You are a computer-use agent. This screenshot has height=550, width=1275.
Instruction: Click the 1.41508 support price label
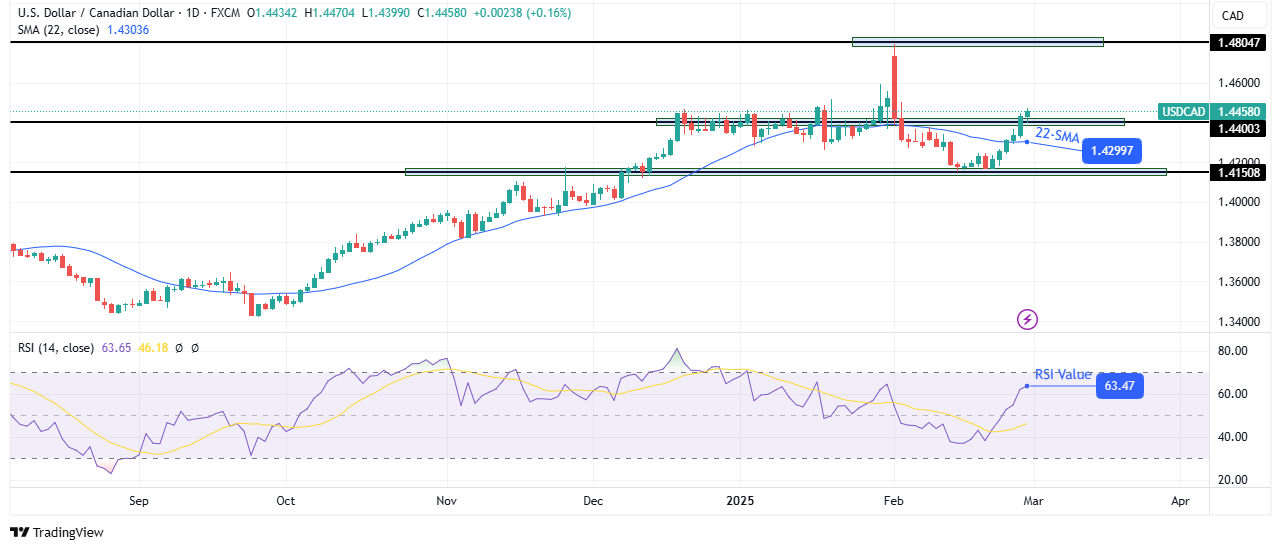point(1237,172)
